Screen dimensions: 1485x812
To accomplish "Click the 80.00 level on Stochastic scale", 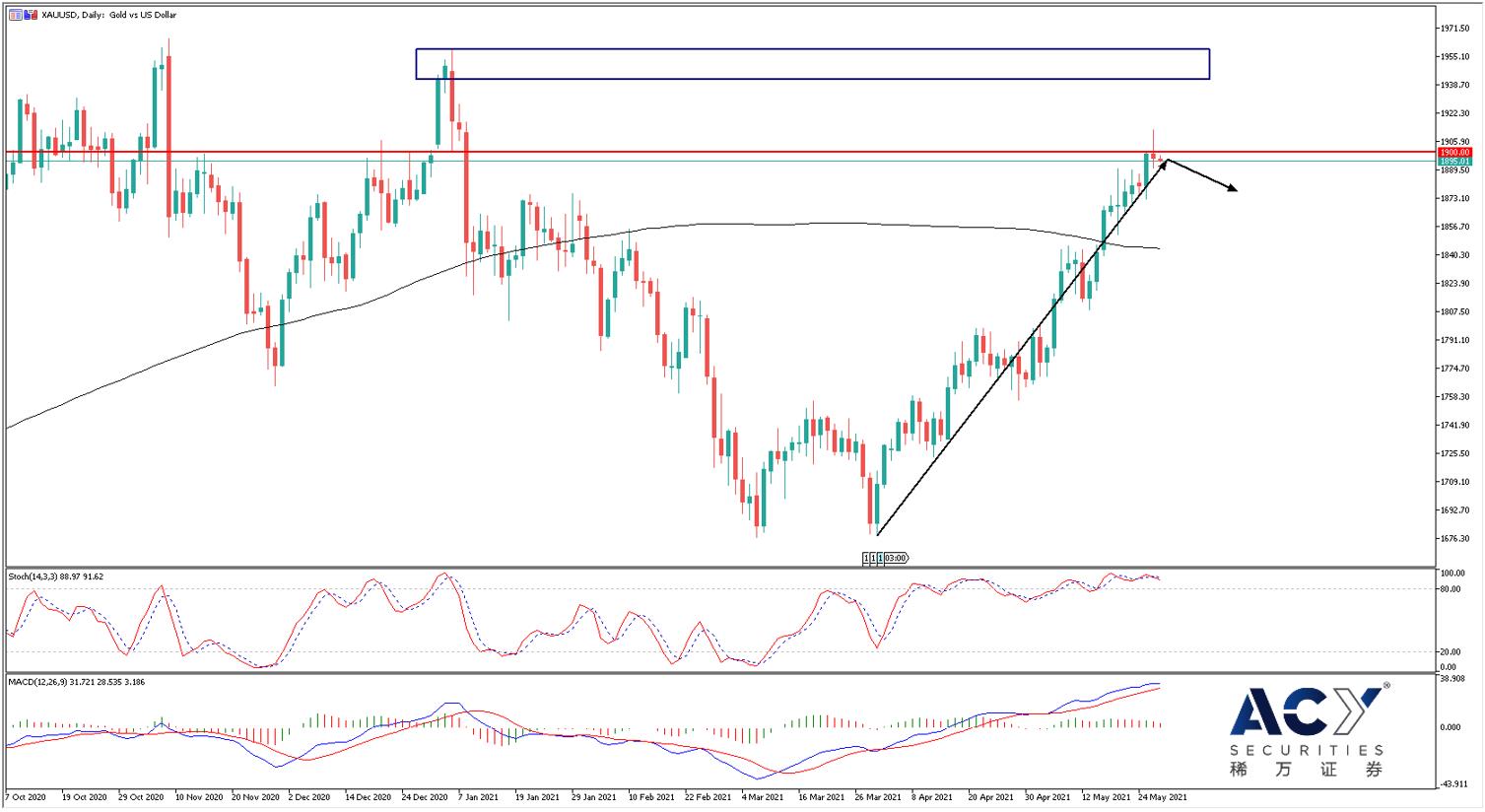I will click(x=1451, y=589).
